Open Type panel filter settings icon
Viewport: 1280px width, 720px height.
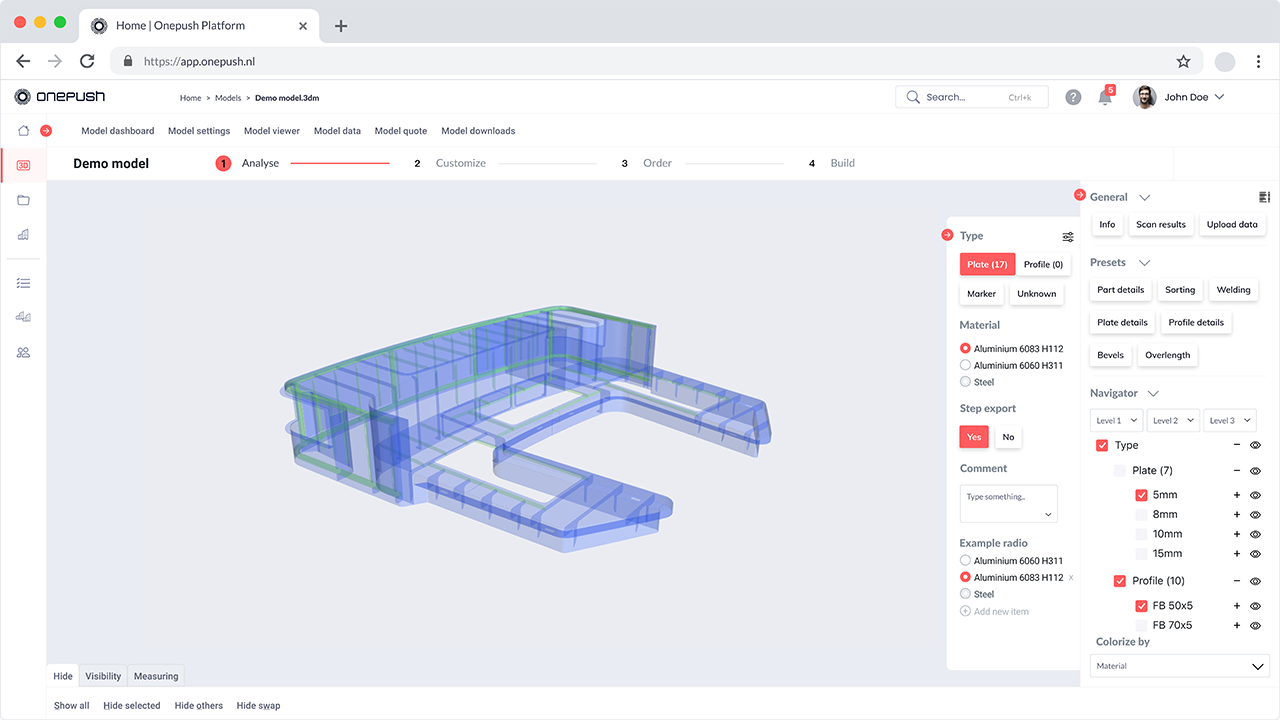click(x=1068, y=237)
